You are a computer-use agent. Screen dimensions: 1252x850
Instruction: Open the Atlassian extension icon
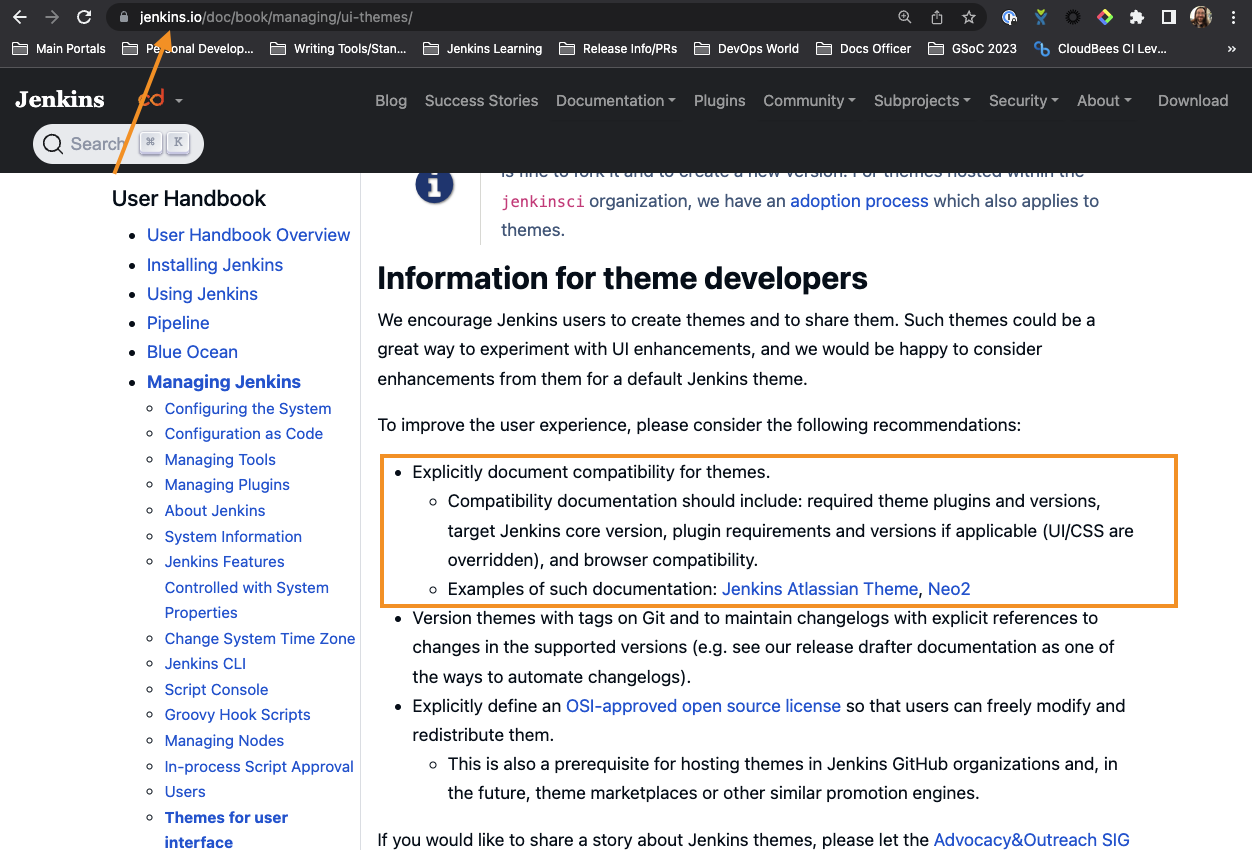[1041, 17]
